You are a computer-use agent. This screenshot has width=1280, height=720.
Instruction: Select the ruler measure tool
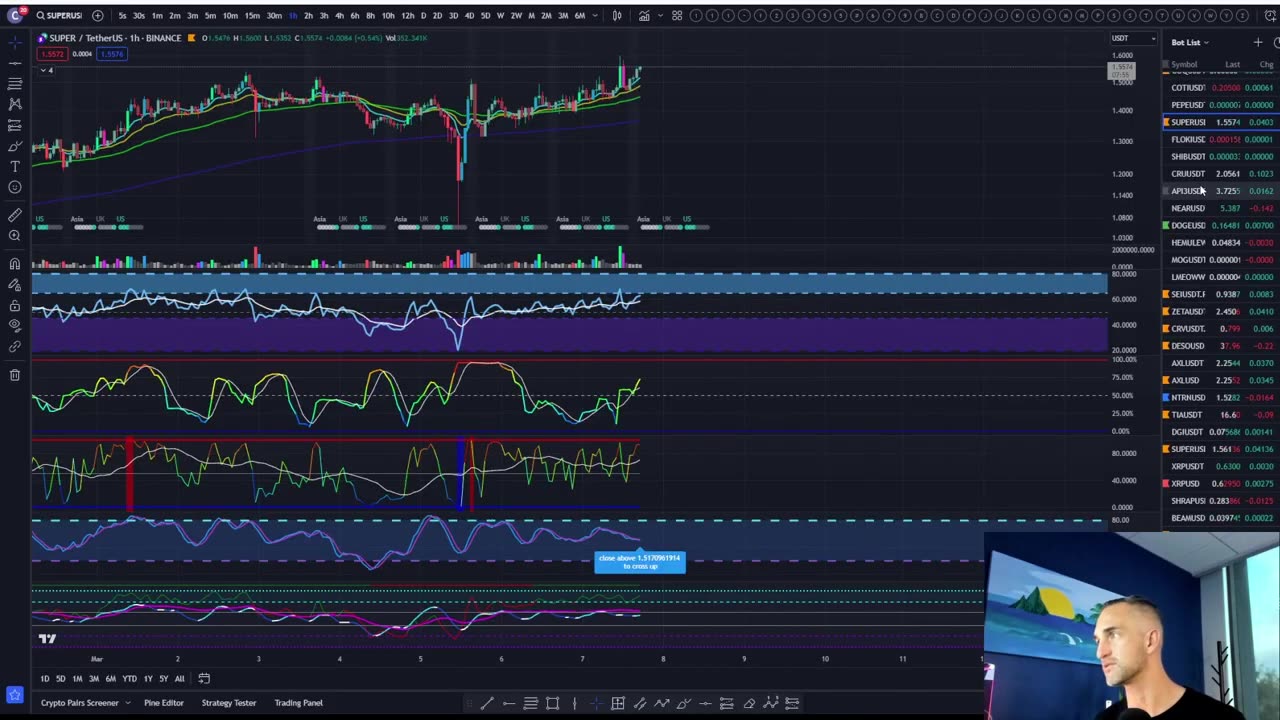coord(15,215)
